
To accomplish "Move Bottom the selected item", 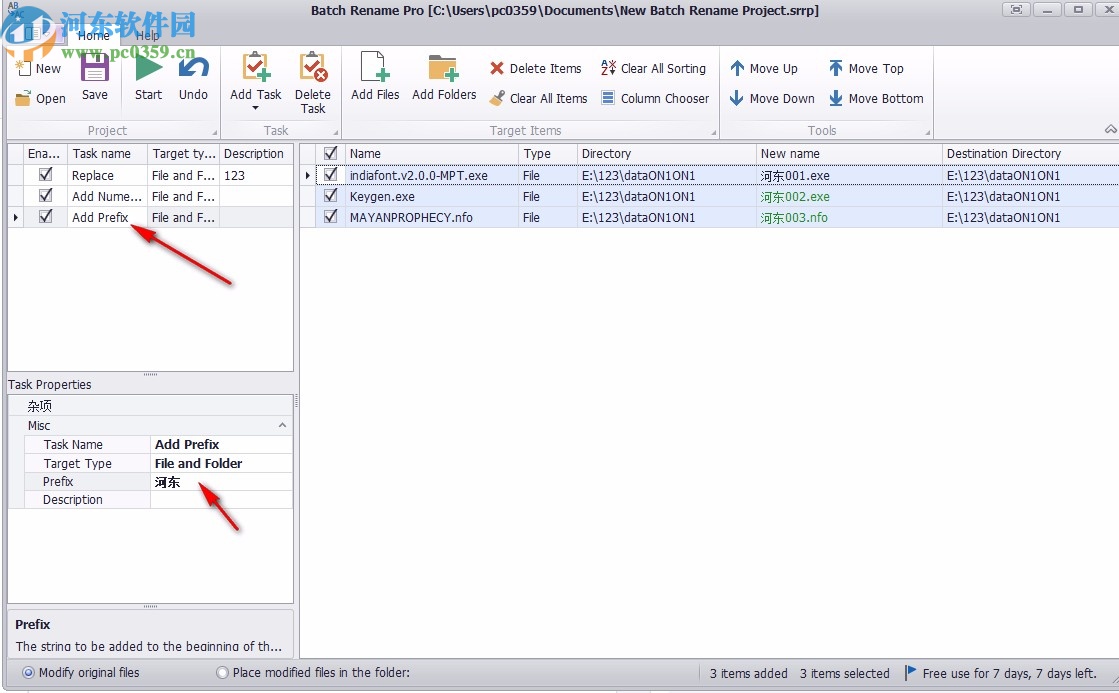I will click(876, 98).
